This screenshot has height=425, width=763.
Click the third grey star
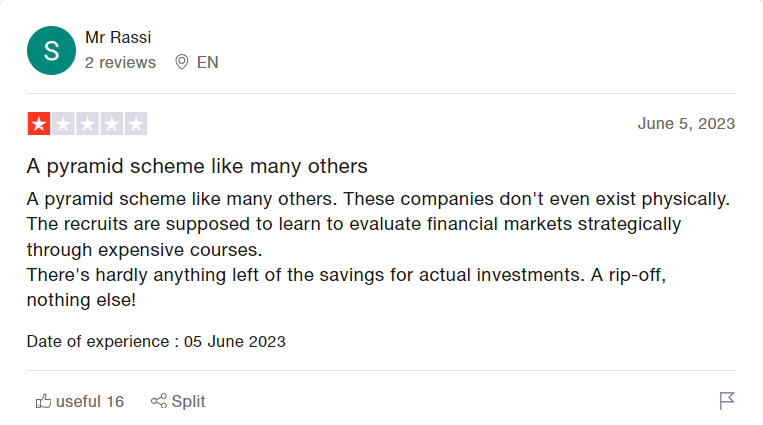(88, 124)
